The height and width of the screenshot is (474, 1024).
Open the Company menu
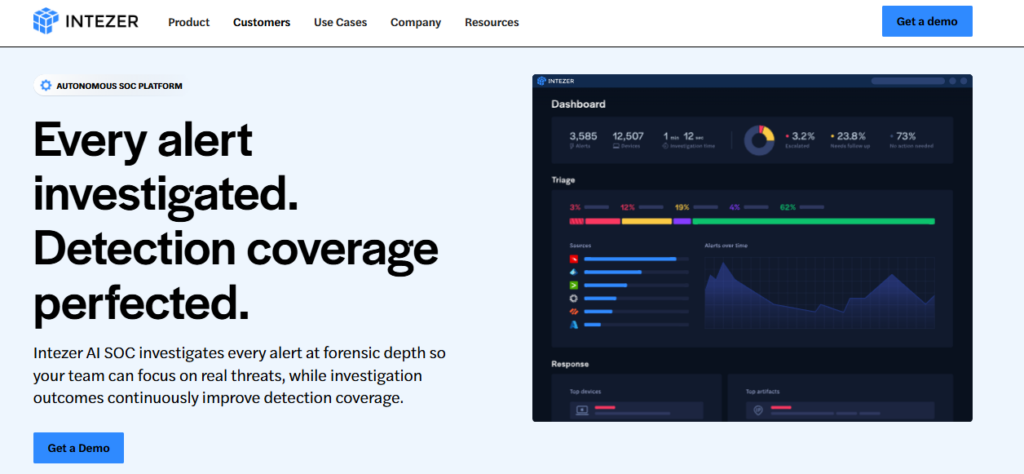416,22
